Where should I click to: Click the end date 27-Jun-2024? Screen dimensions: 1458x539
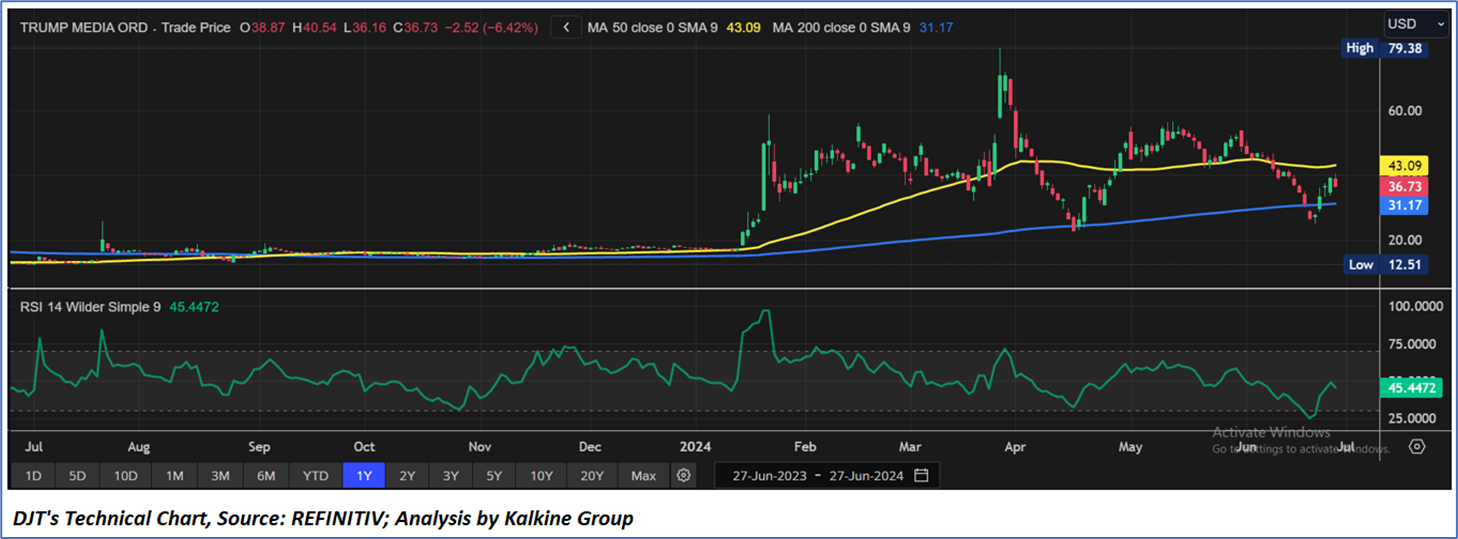865,475
